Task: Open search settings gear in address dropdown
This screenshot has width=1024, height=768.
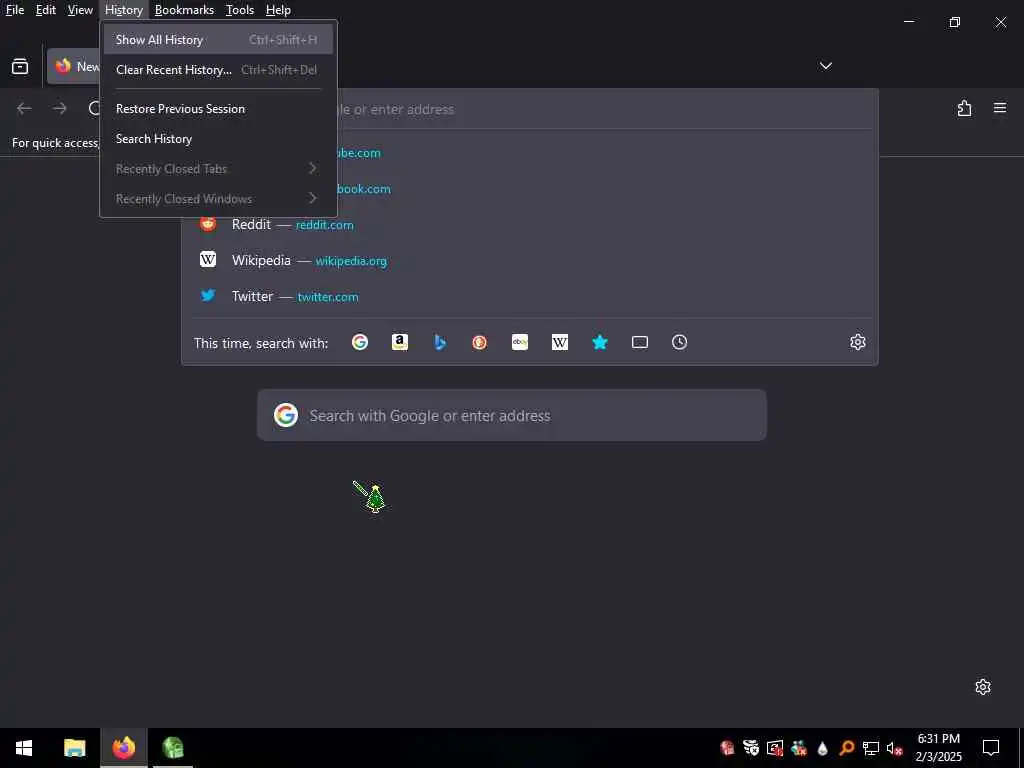Action: (x=857, y=342)
